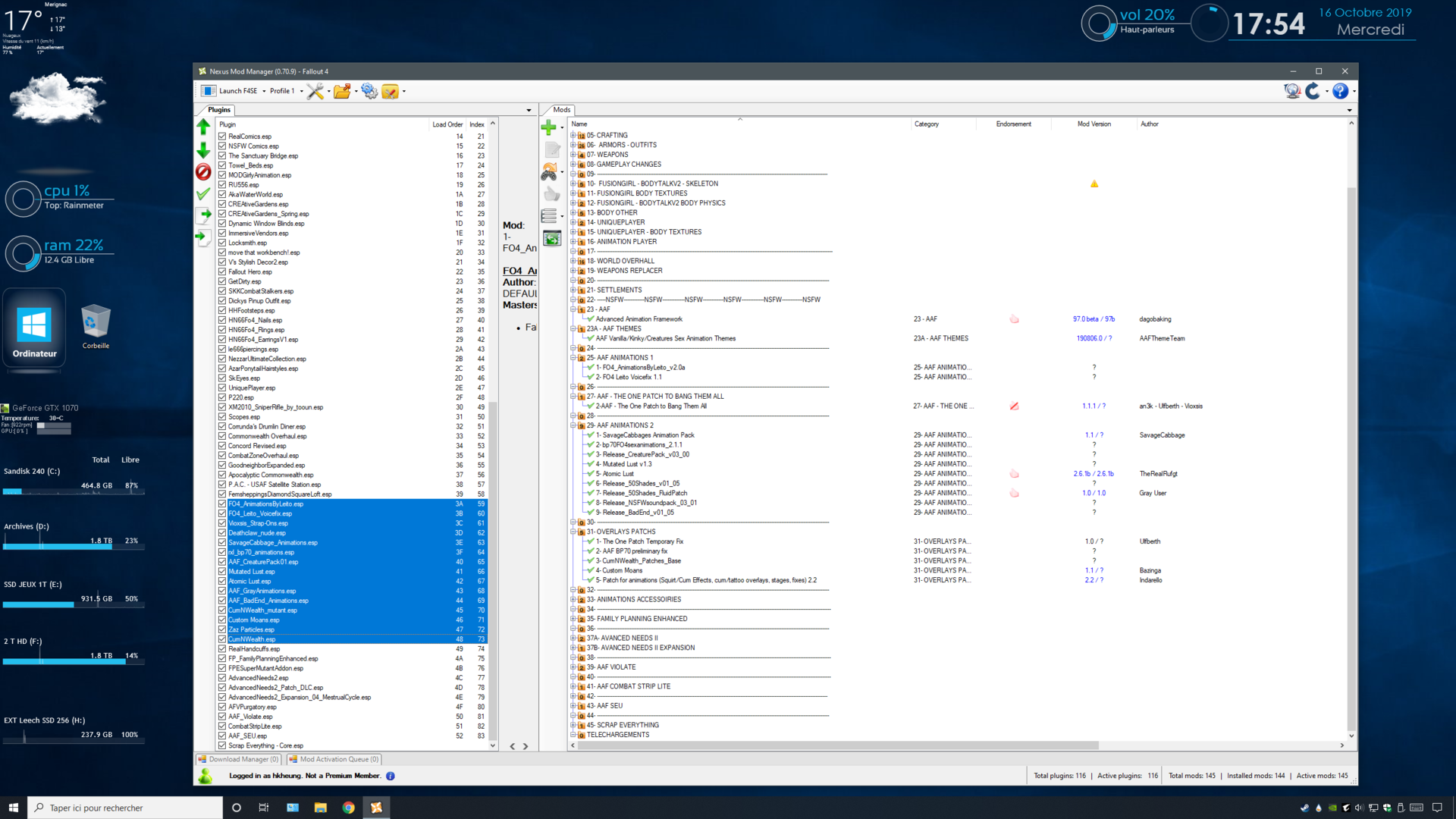Toggle the RealHandcuffs.esp plugin checkbox

click(x=222, y=648)
